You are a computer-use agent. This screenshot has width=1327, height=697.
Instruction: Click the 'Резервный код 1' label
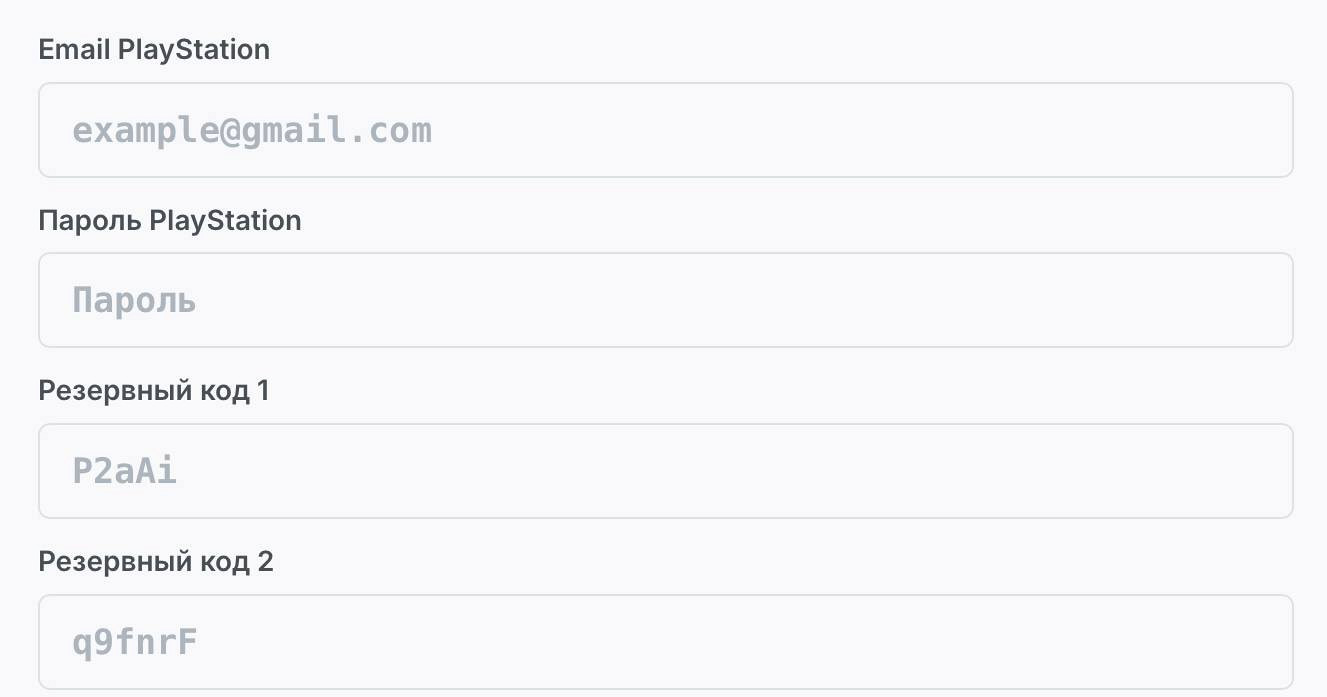[154, 392]
